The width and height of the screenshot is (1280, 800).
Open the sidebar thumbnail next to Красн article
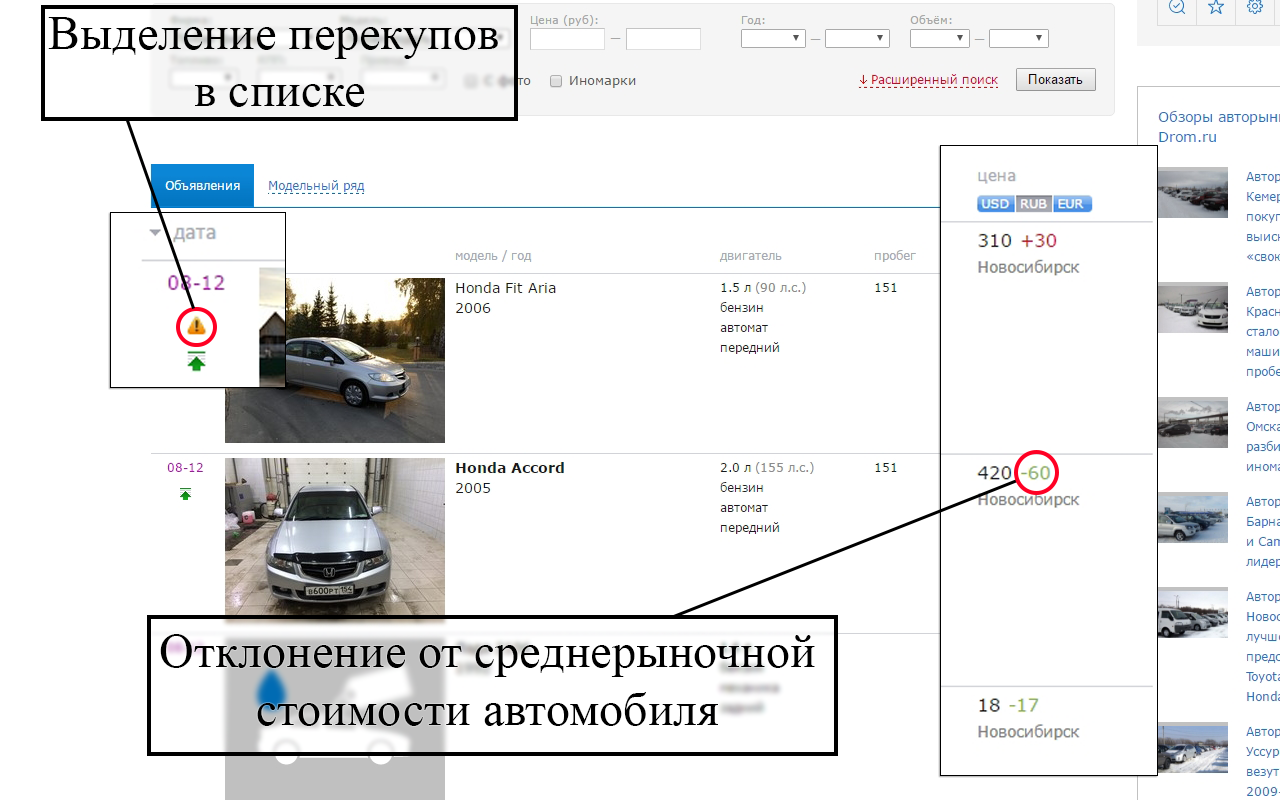(x=1193, y=307)
